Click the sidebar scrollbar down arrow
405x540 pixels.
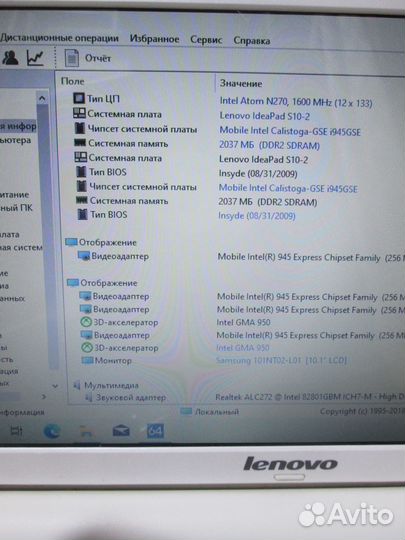click(55, 386)
